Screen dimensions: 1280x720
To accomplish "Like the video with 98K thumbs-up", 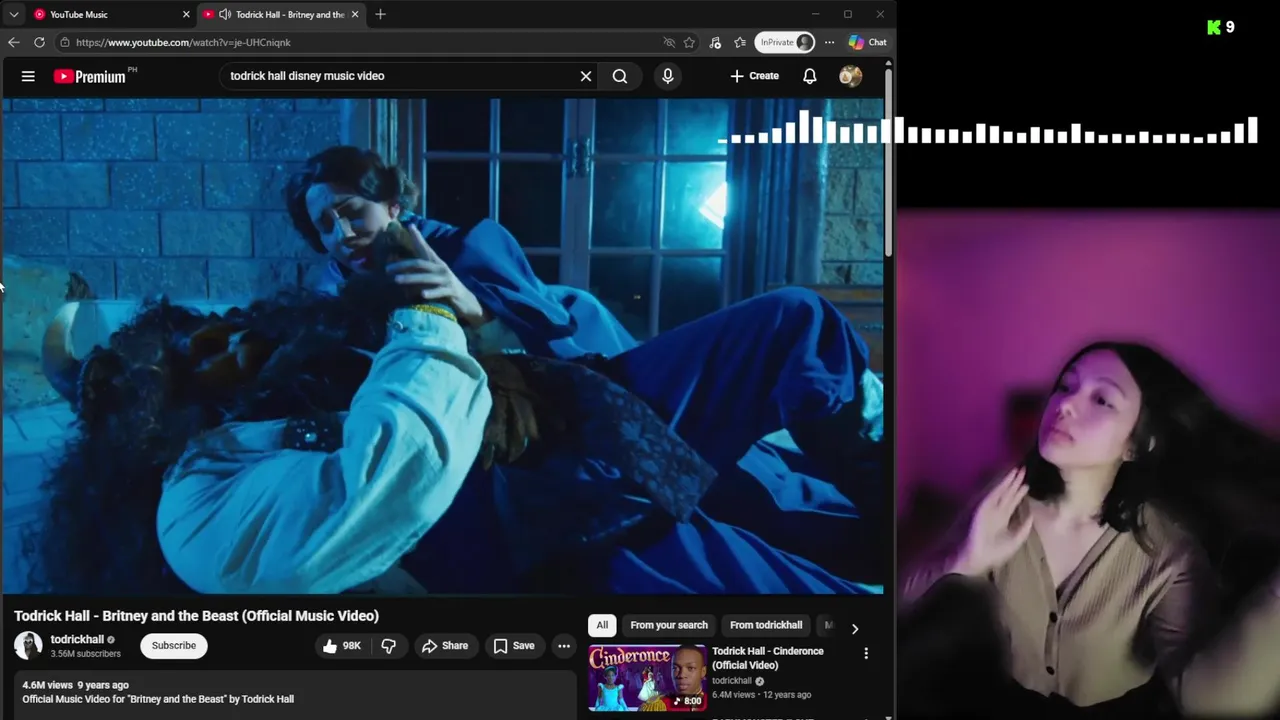I will [x=341, y=646].
